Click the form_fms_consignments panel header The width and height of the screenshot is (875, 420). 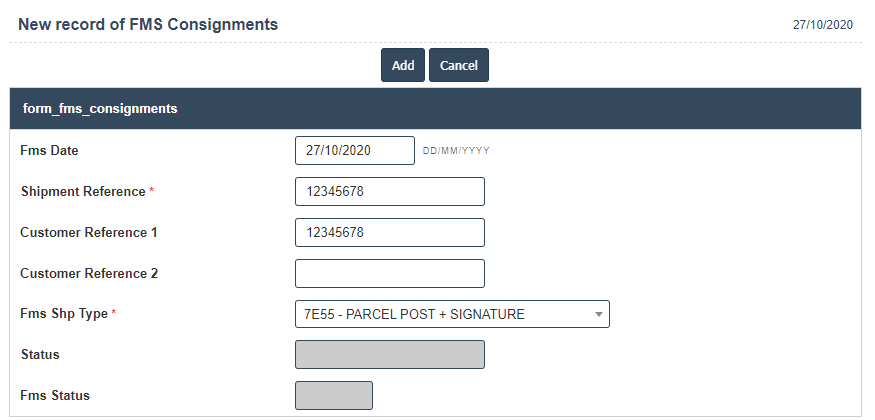coord(100,108)
